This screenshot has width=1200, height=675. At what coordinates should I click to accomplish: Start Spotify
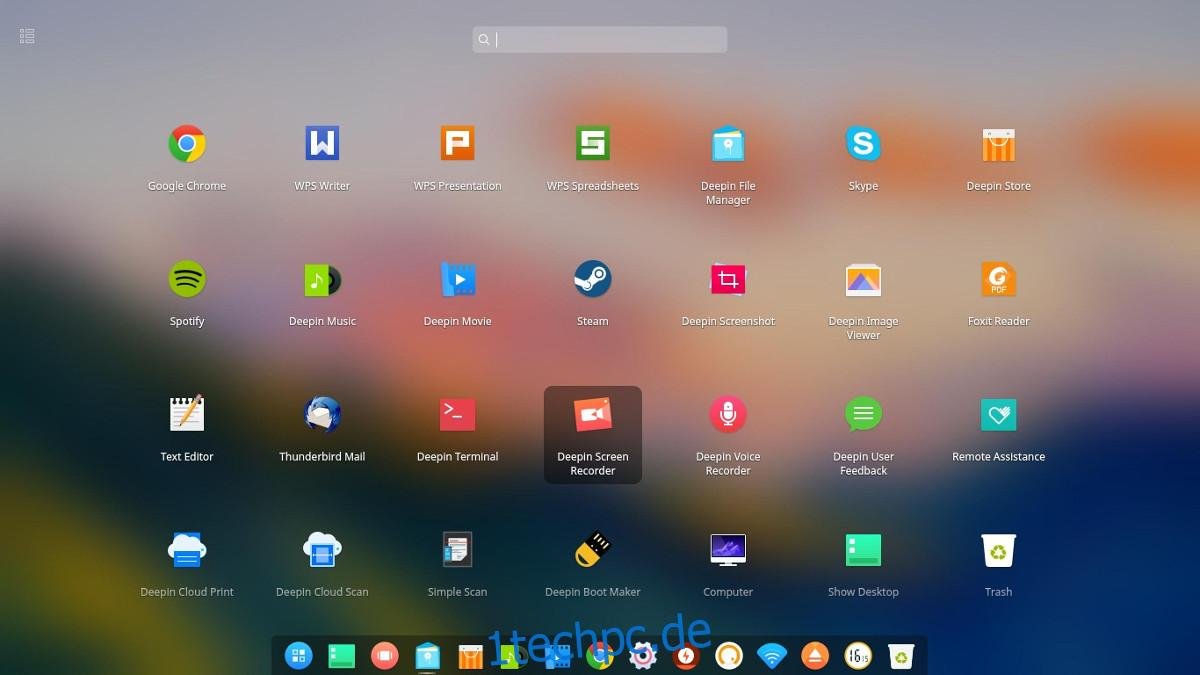coord(186,278)
